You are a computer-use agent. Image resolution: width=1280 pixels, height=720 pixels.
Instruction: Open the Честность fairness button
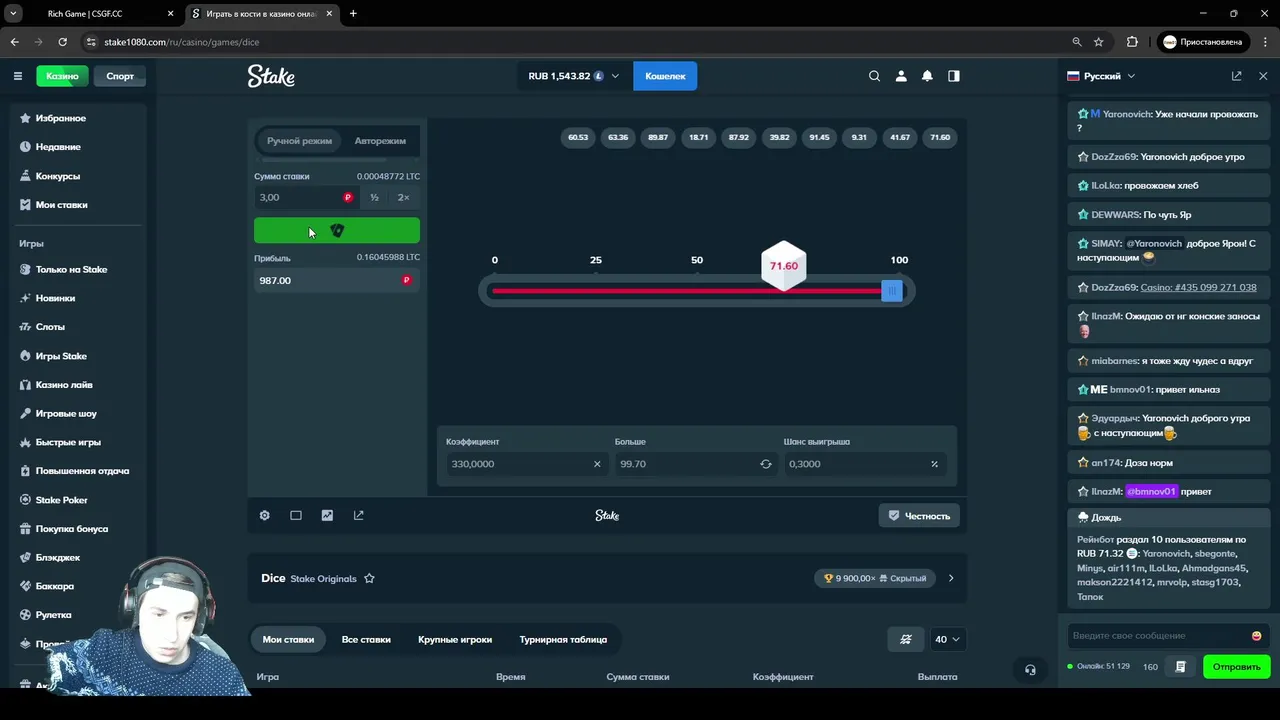920,516
